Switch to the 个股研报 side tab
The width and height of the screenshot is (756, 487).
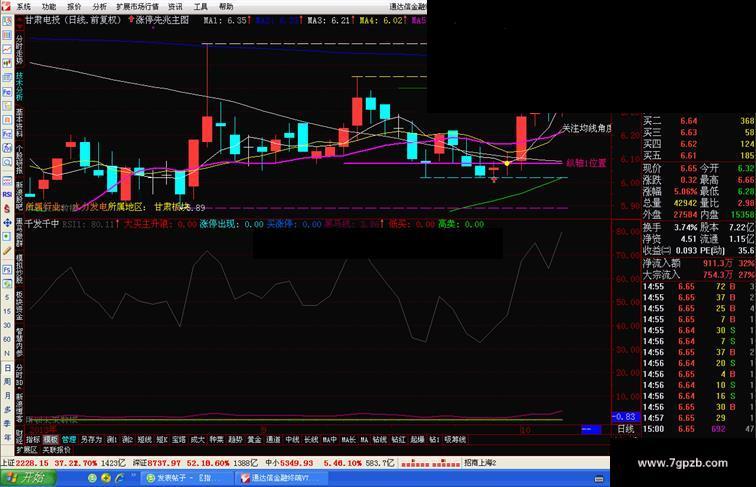[x=19, y=160]
